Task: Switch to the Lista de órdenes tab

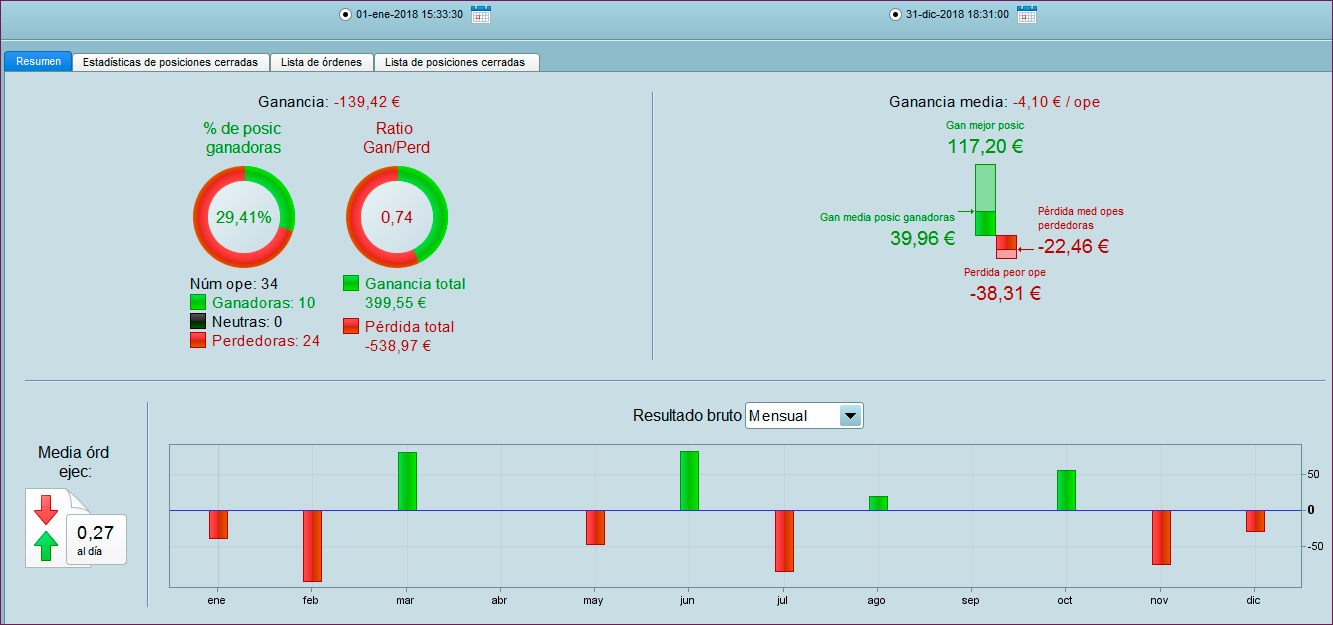Action: pyautogui.click(x=321, y=61)
